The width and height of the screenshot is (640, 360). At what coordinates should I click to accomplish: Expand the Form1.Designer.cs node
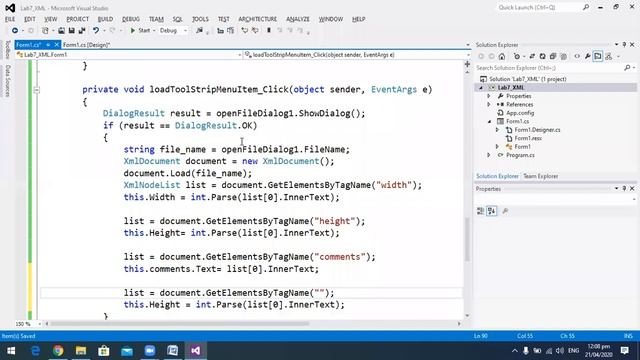point(498,130)
